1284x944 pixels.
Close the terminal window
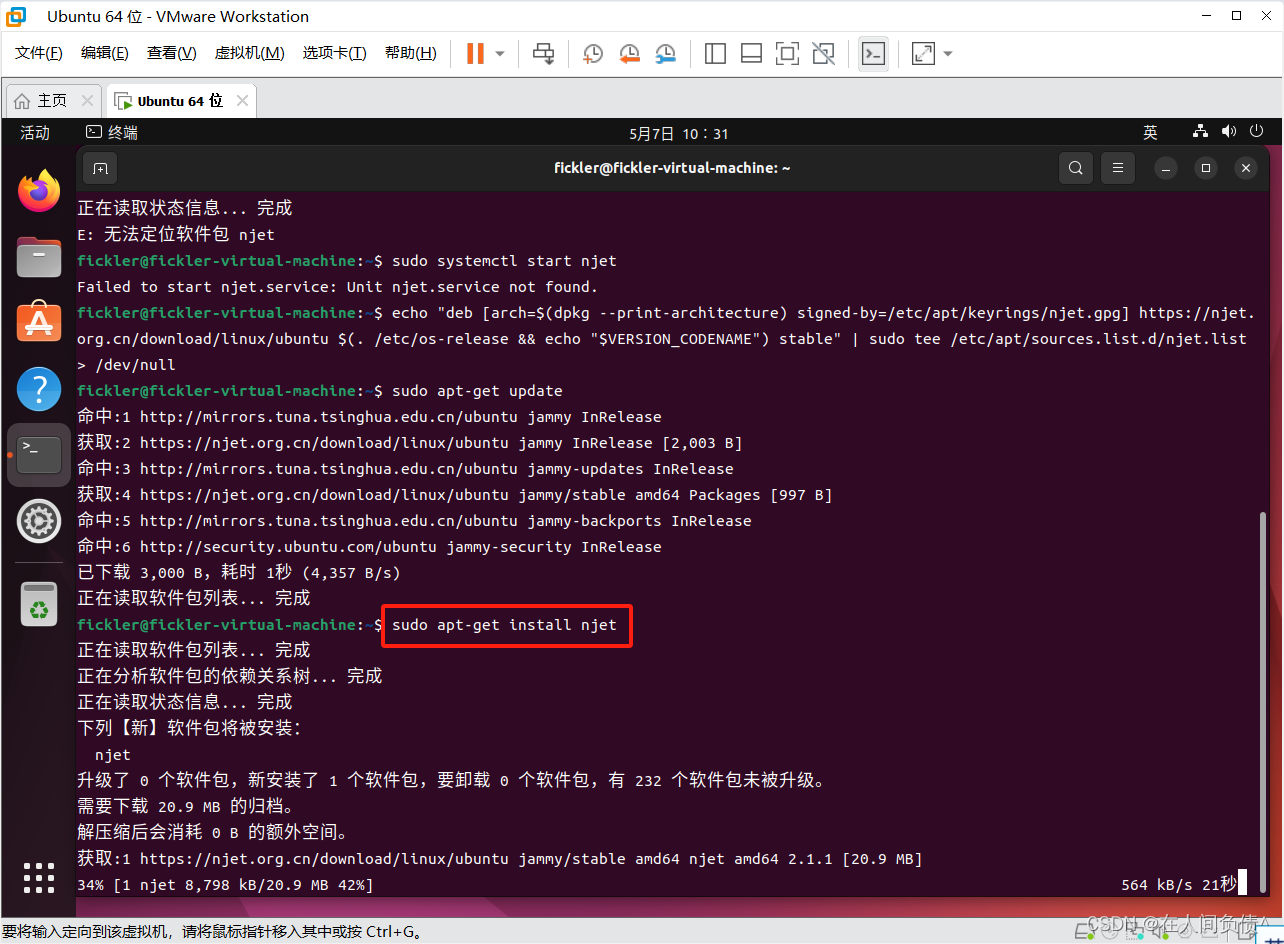1246,168
